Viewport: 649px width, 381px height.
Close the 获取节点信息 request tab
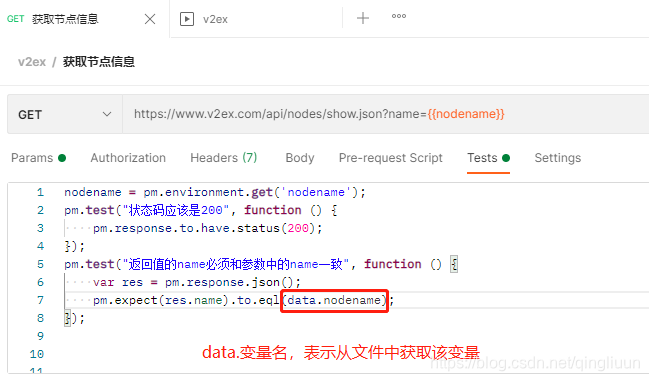pos(150,19)
